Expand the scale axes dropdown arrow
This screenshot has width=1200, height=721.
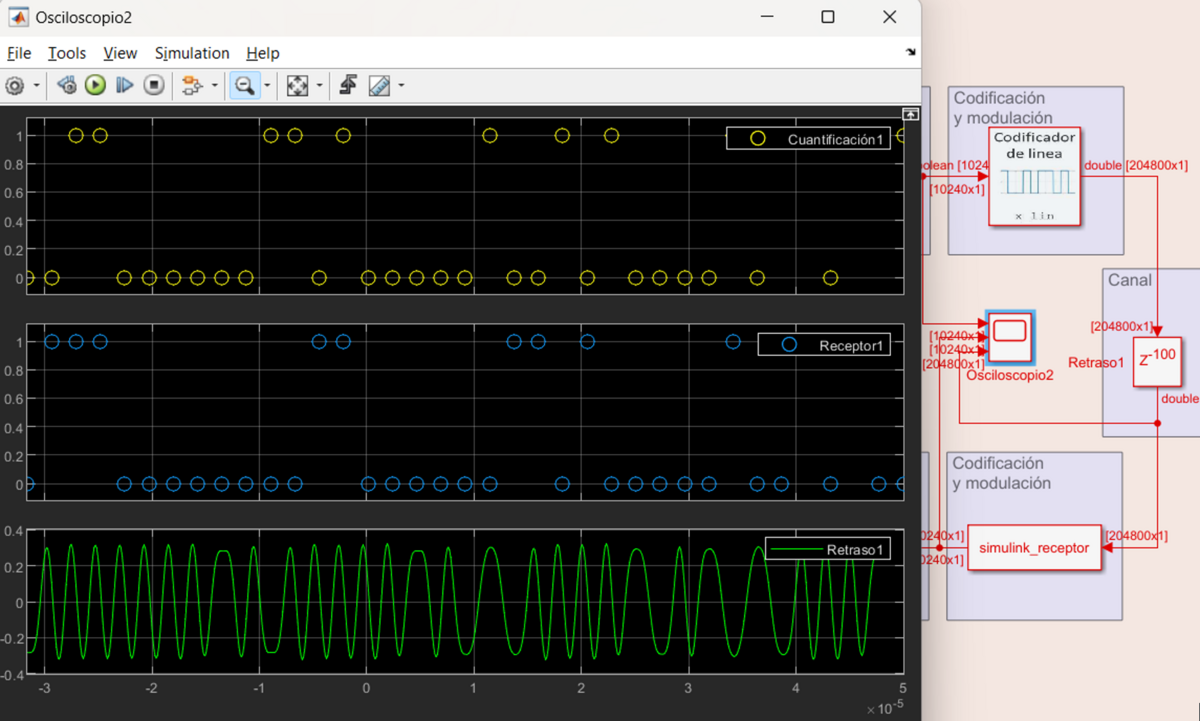(x=320, y=86)
